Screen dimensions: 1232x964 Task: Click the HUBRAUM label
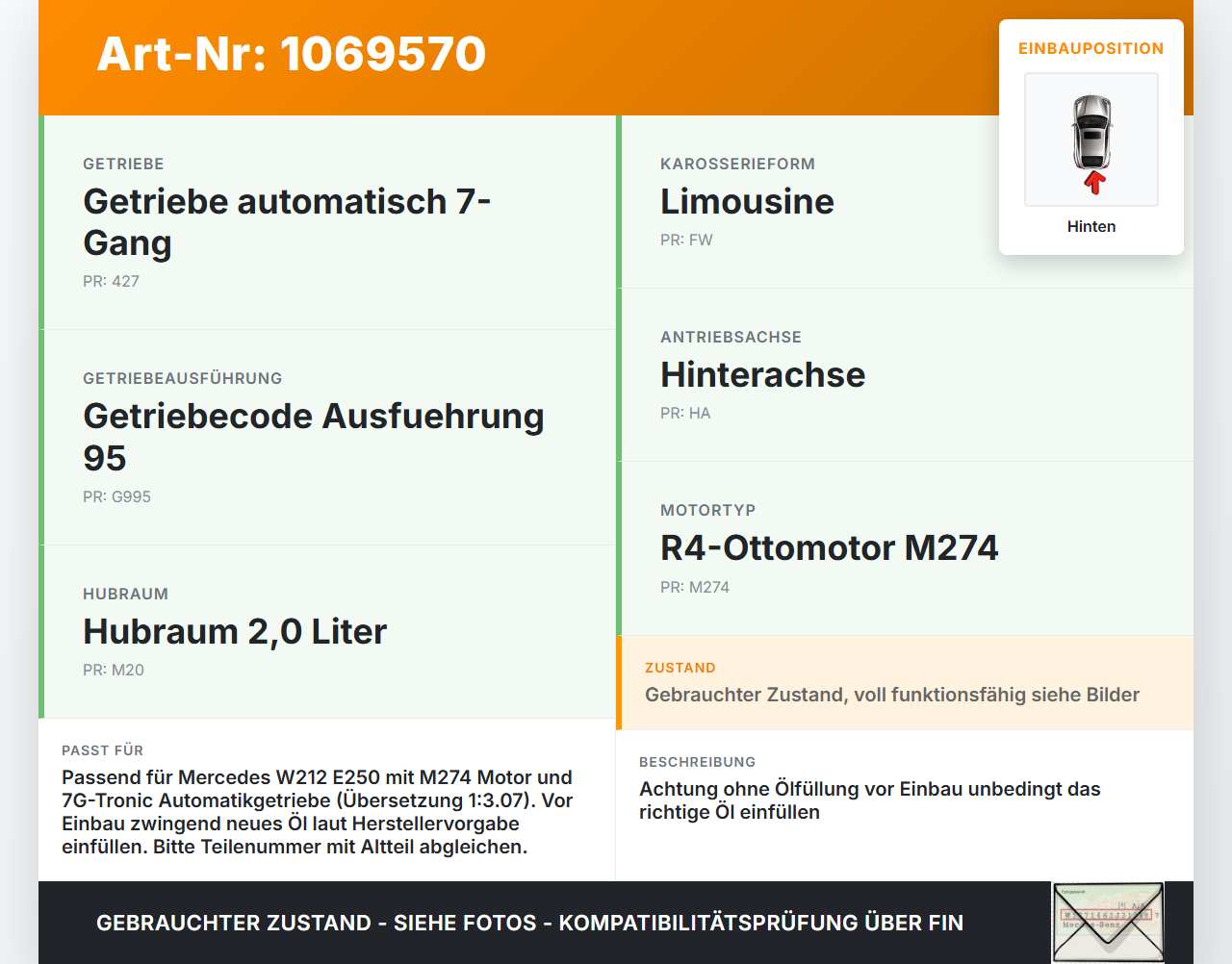(125, 594)
